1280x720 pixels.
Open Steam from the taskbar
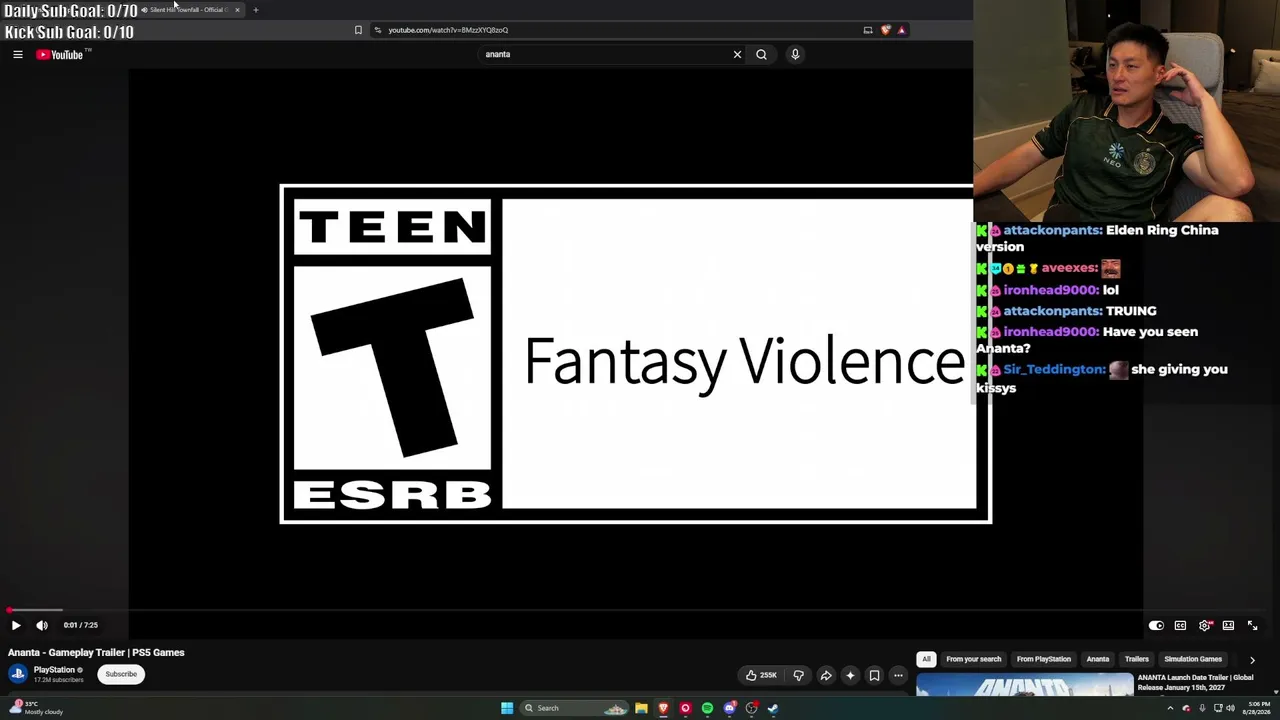click(x=773, y=708)
